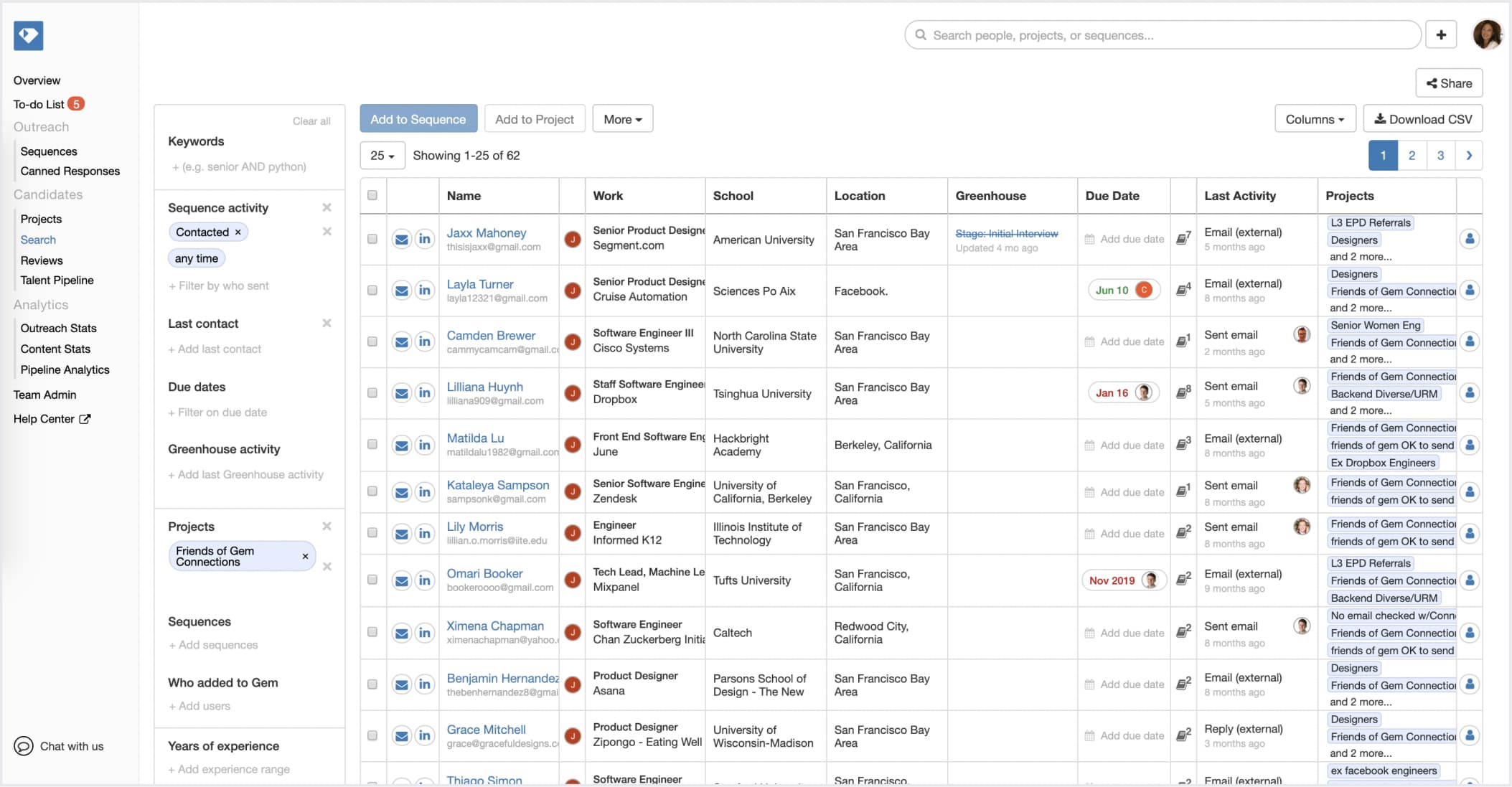Open Ximena Chapman's profile link
1512x787 pixels.
point(494,626)
